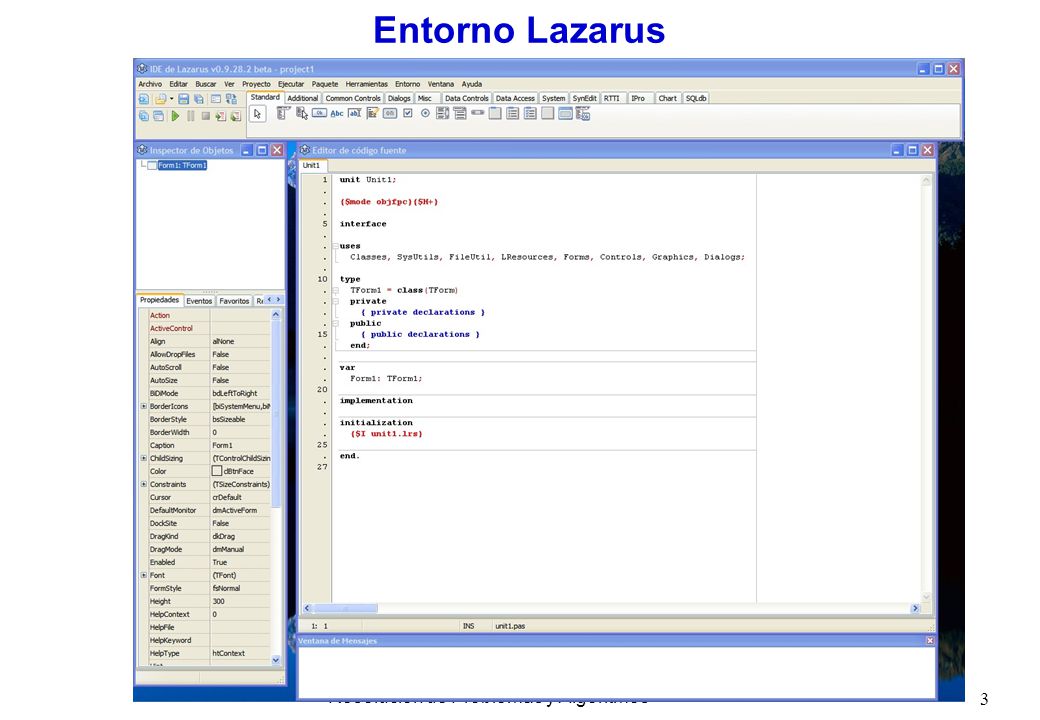The width and height of the screenshot is (1040, 720).
Task: Switch to the Dialogs palette tab
Action: click(x=399, y=98)
